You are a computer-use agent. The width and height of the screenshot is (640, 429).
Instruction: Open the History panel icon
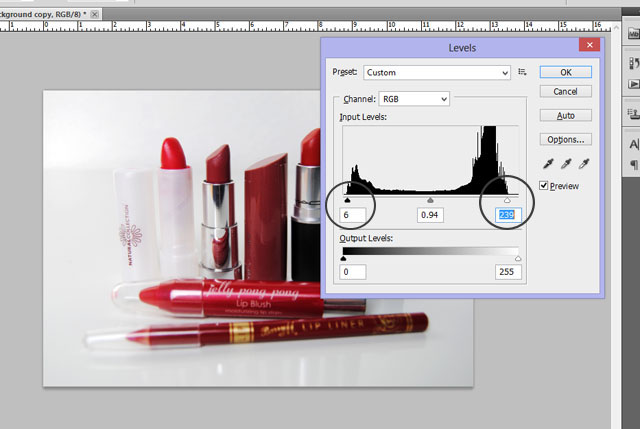click(633, 63)
